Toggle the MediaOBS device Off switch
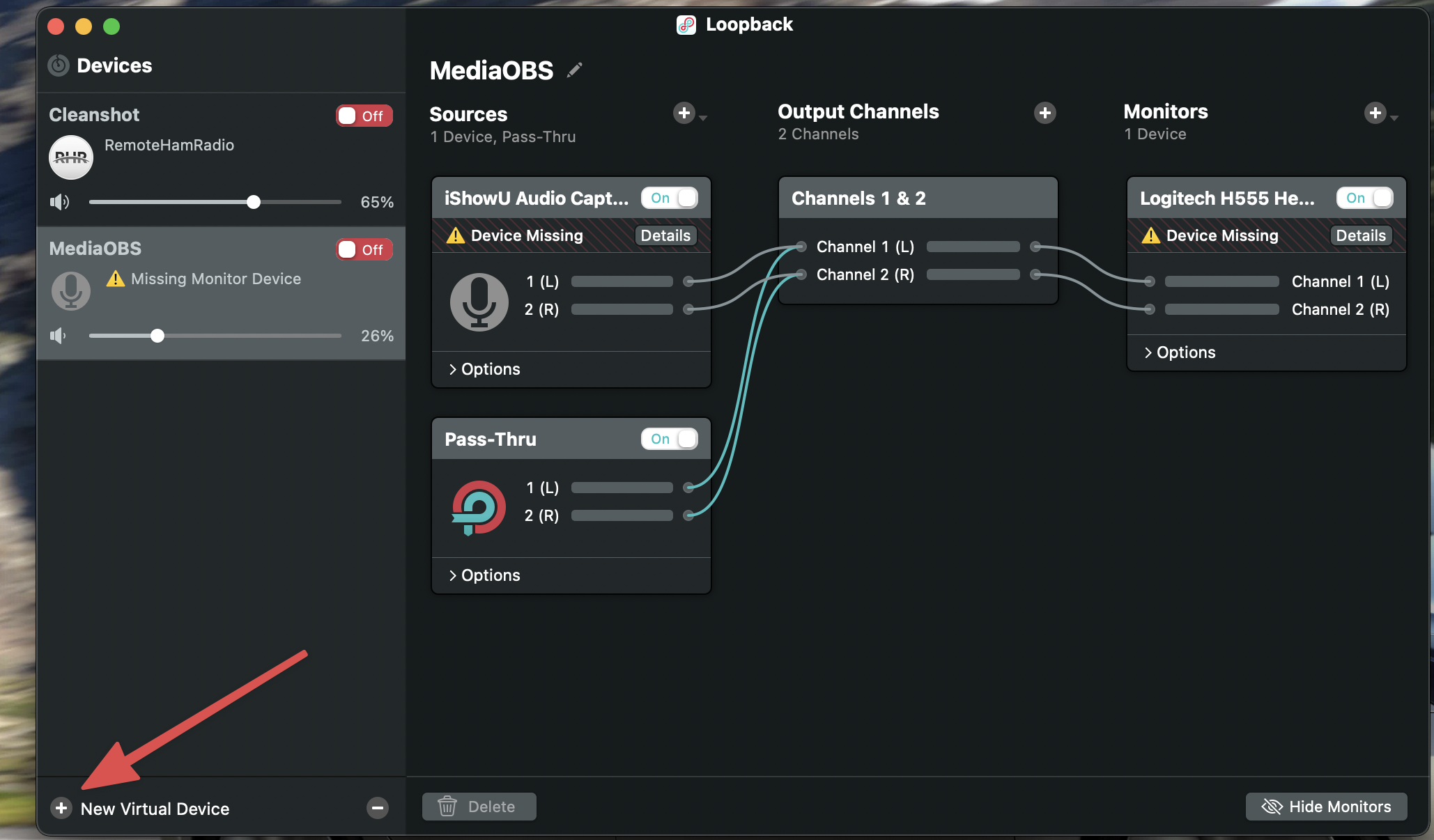The height and width of the screenshot is (840, 1434). click(x=364, y=249)
